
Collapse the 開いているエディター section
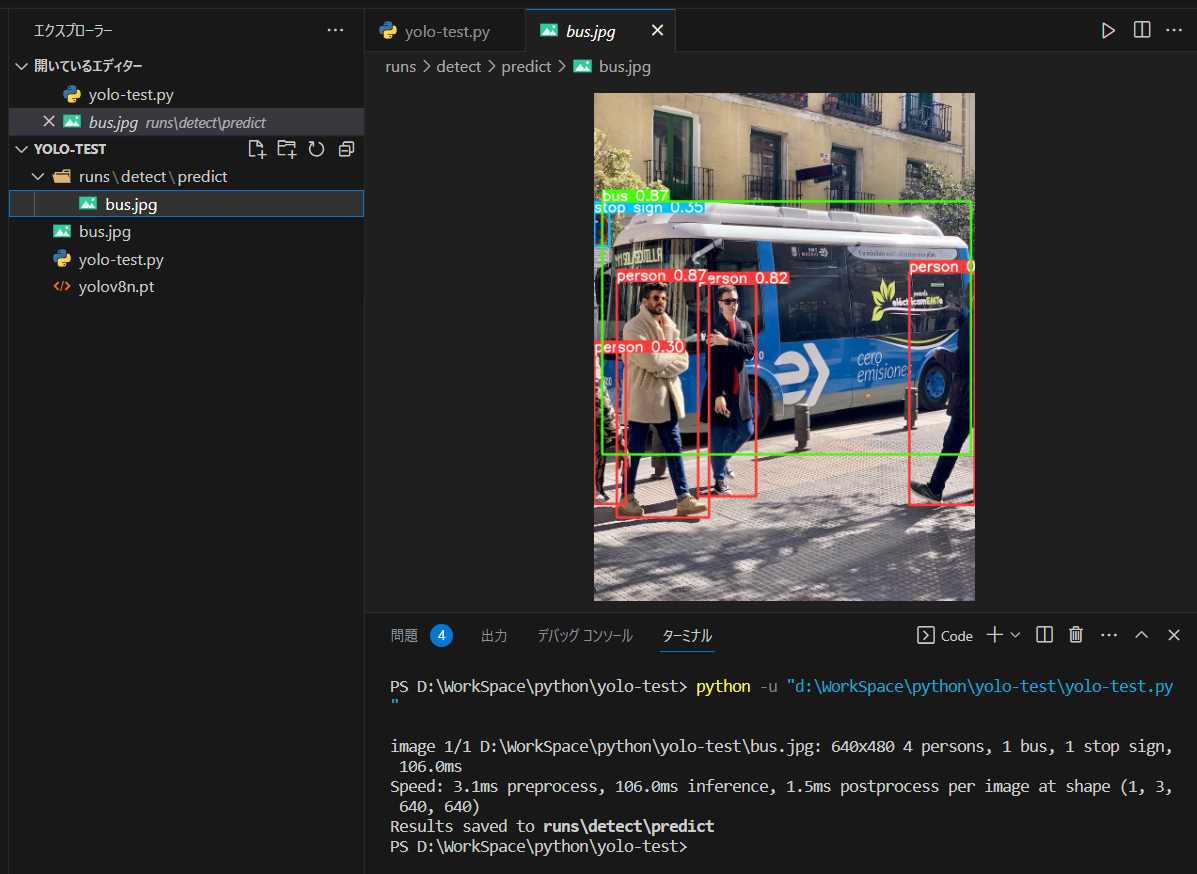coord(22,66)
